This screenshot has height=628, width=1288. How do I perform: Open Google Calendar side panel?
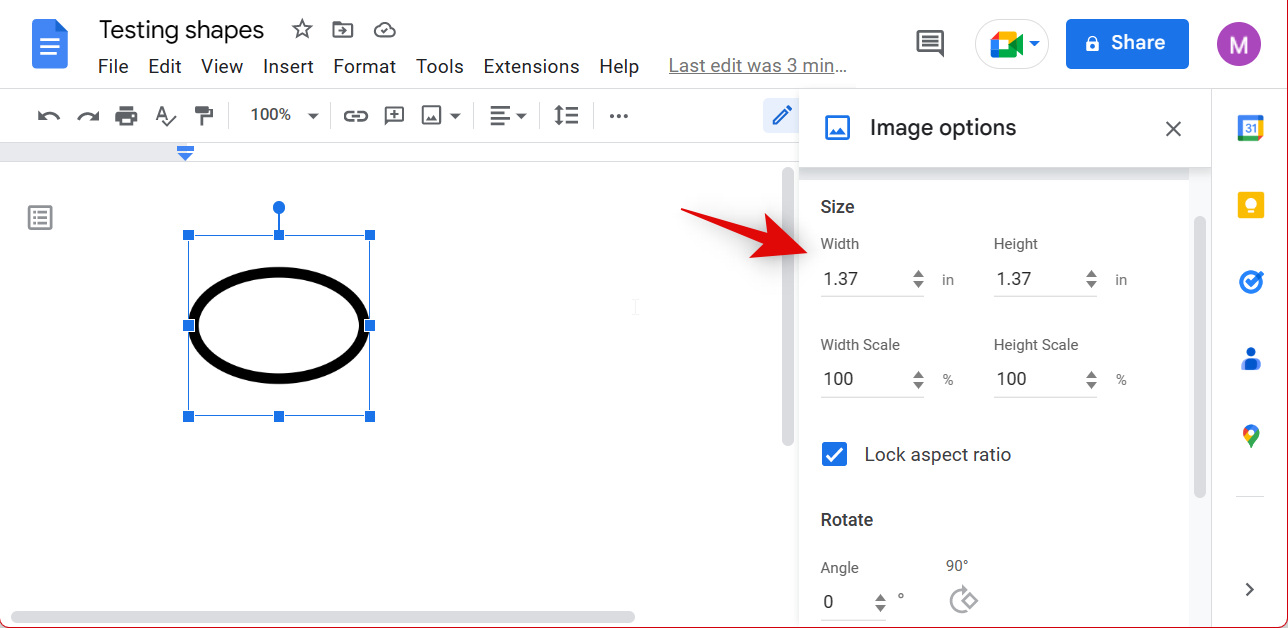coord(1250,128)
